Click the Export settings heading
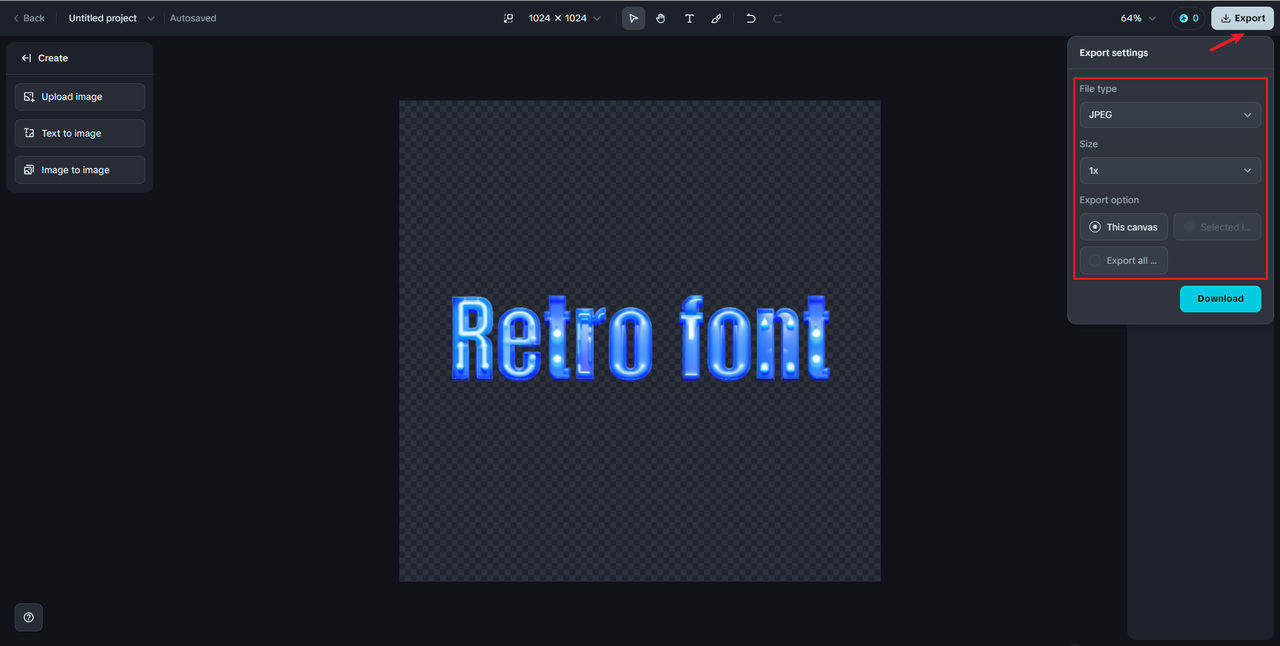This screenshot has height=646, width=1280. pyautogui.click(x=1114, y=53)
